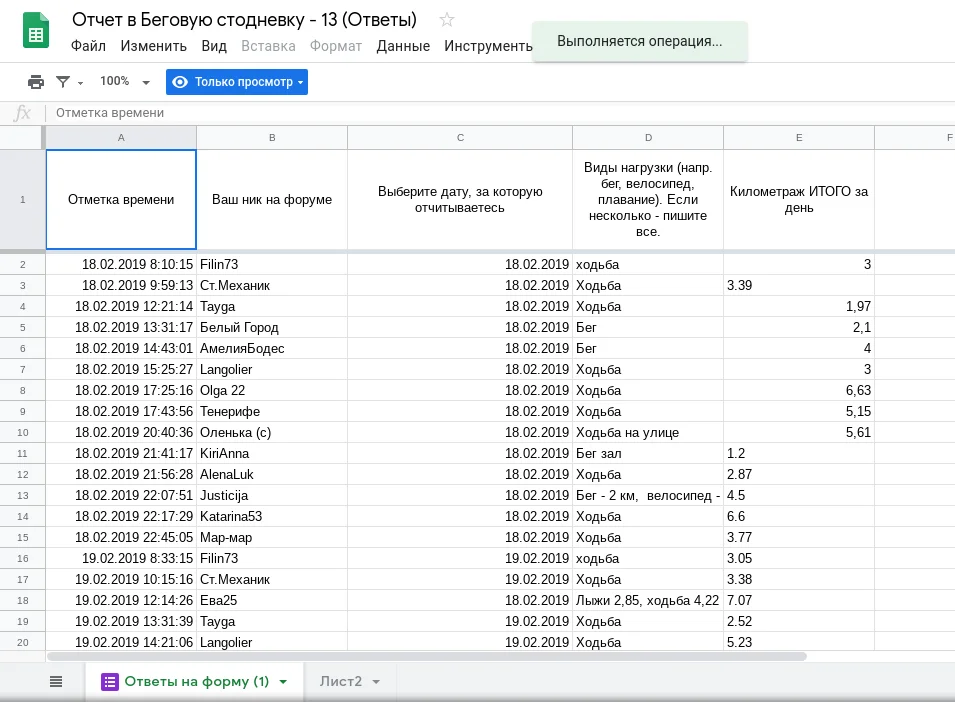
Task: Open the Данные menu
Action: click(403, 46)
